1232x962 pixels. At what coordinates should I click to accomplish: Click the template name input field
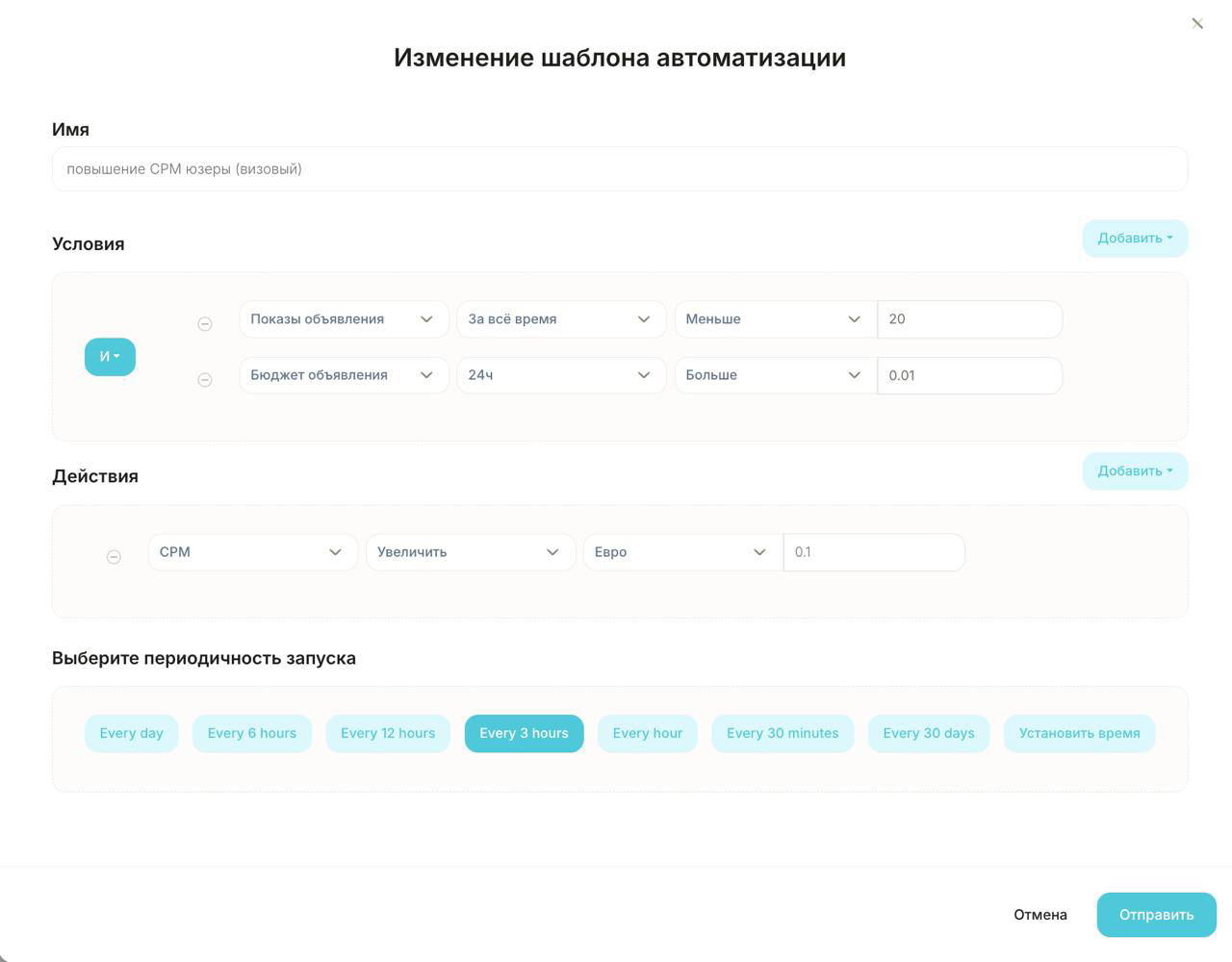pyautogui.click(x=619, y=169)
